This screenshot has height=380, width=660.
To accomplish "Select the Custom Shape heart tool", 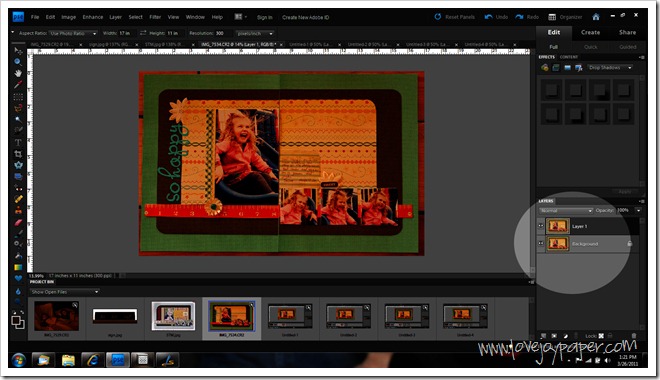I will 18,278.
